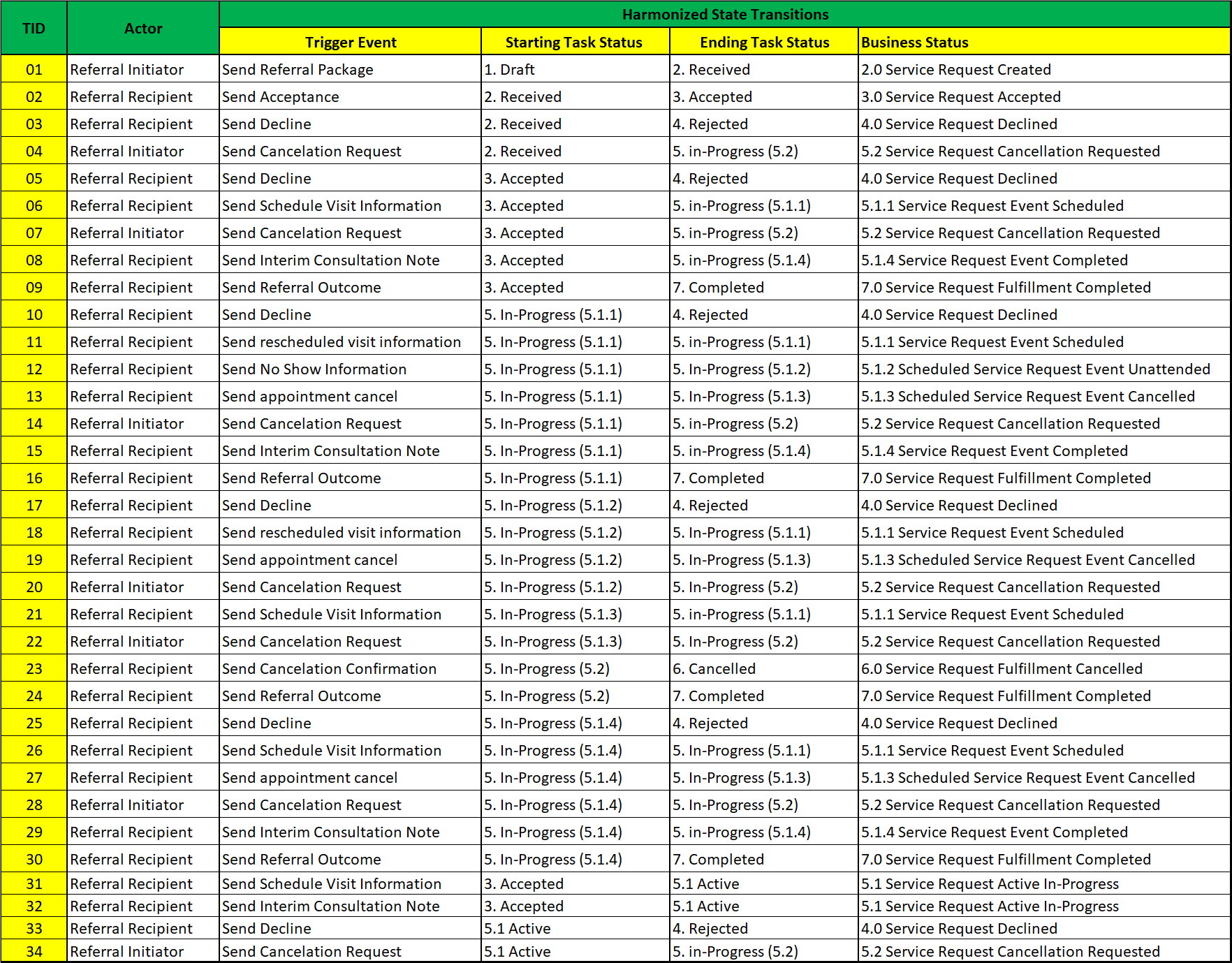Click the TID 34 row number cell
This screenshot has height=963, width=1232.
point(34,952)
